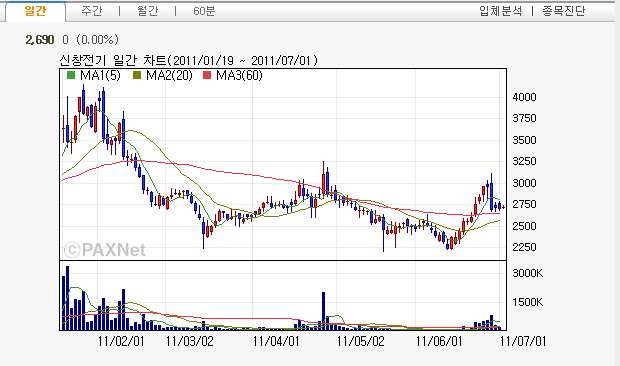
Task: Click the MA2(20) legend label
Action: (x=169, y=75)
